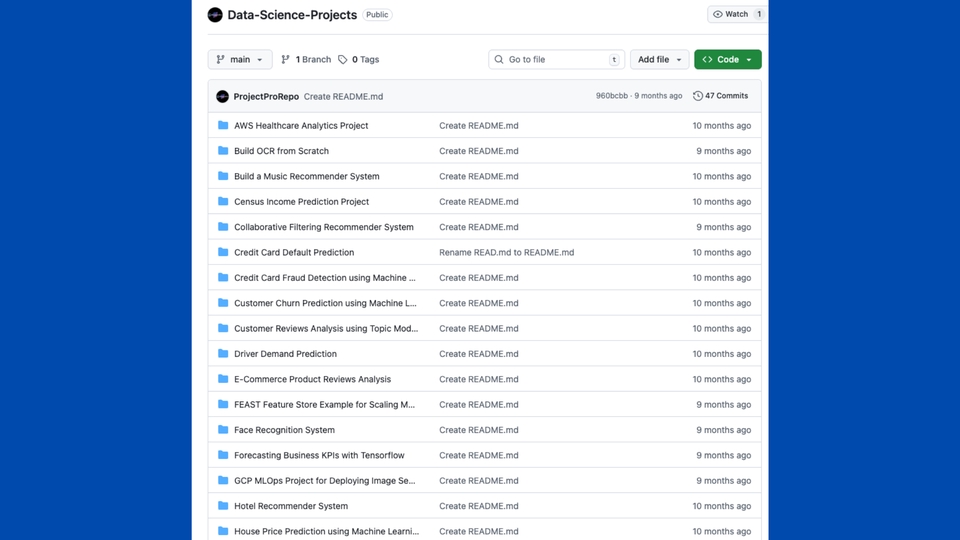The image size is (960, 540).
Task: Click the repository owner avatar beside Data-Science-Projects
Action: tap(215, 15)
